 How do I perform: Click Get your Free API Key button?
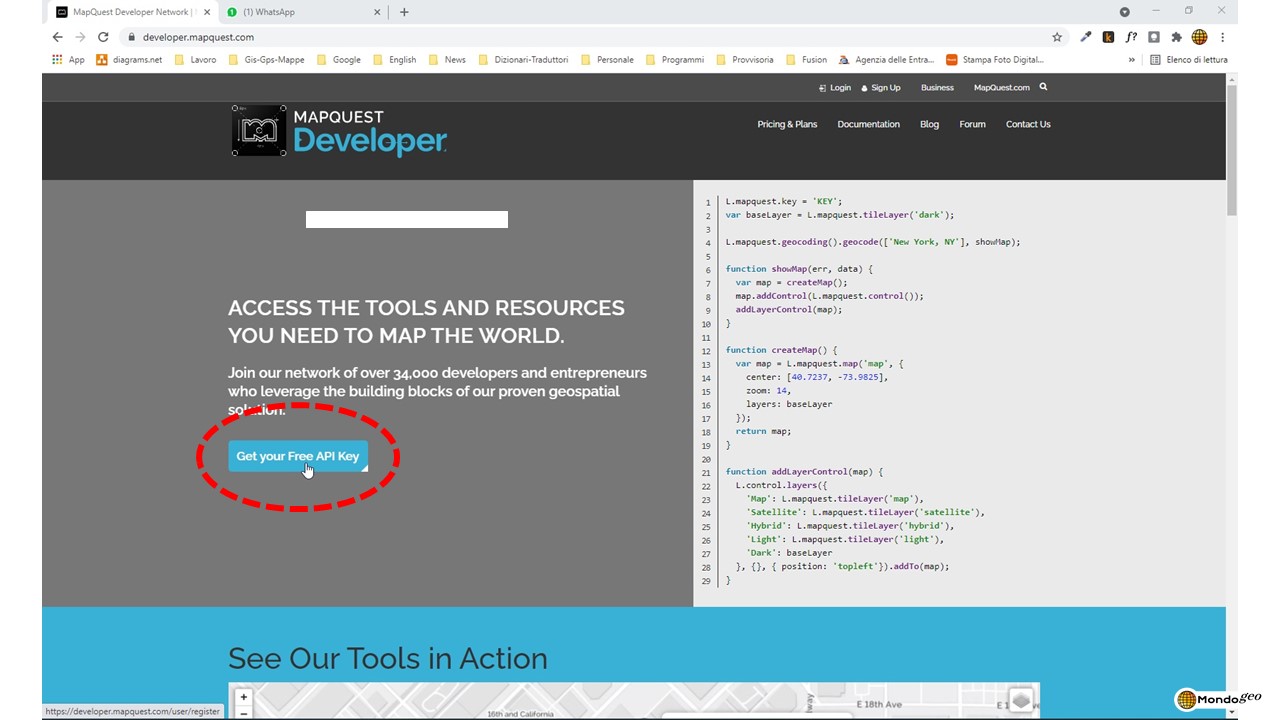[x=298, y=456]
